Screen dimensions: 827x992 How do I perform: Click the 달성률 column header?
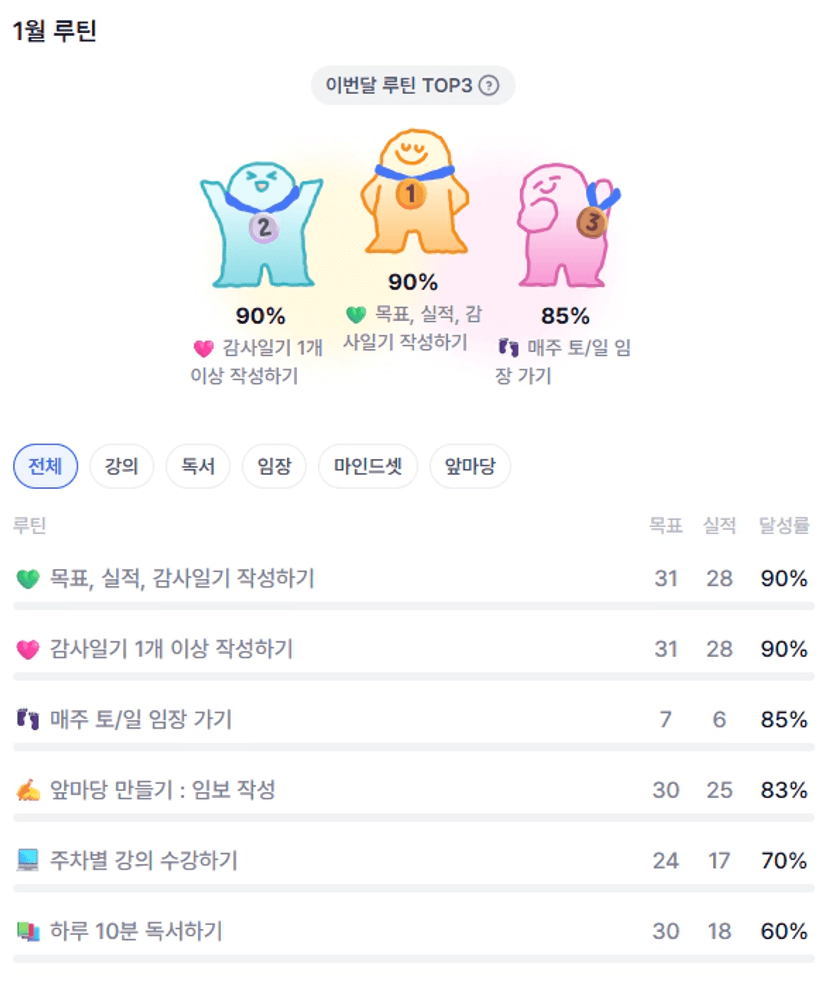pos(784,525)
